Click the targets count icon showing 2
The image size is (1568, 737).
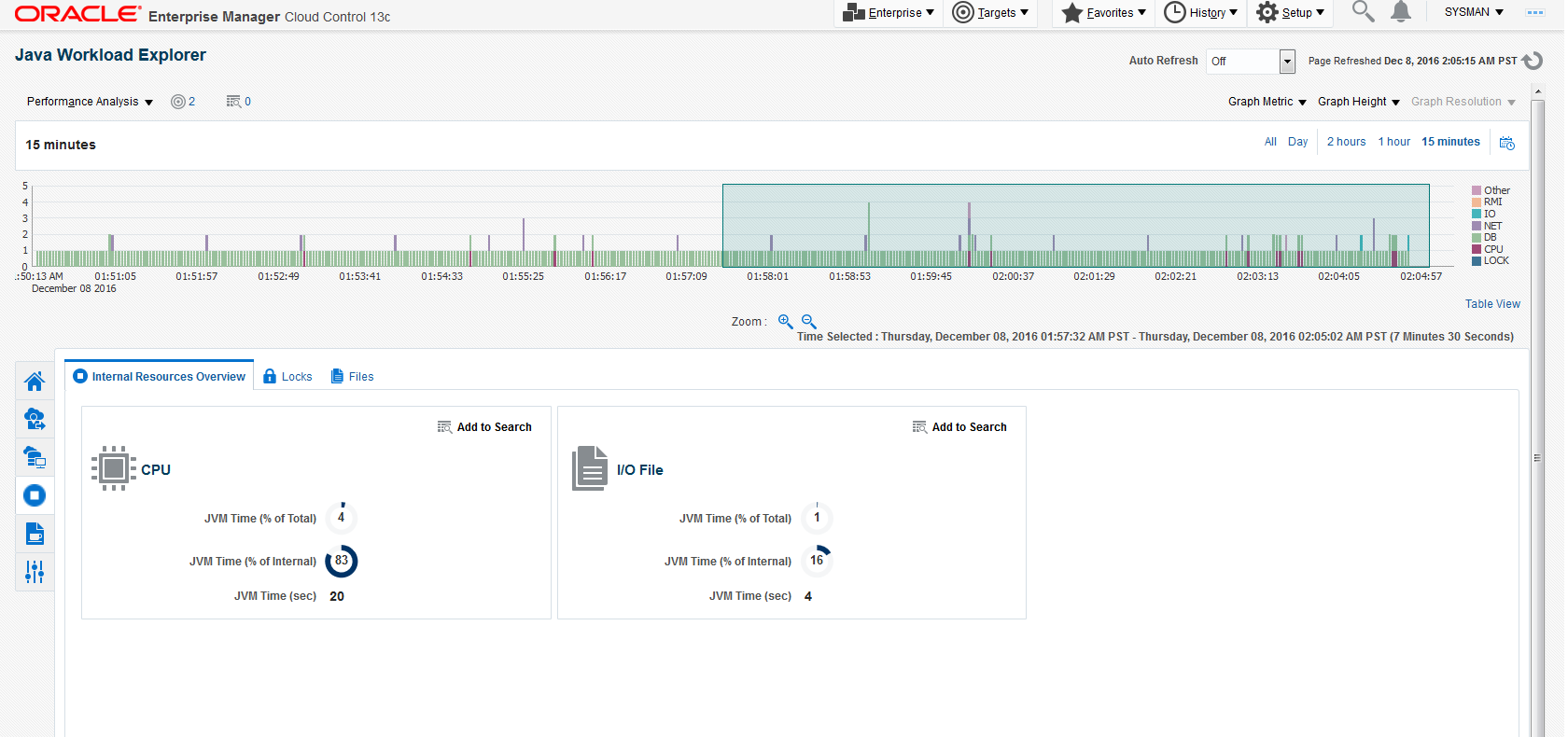[183, 102]
